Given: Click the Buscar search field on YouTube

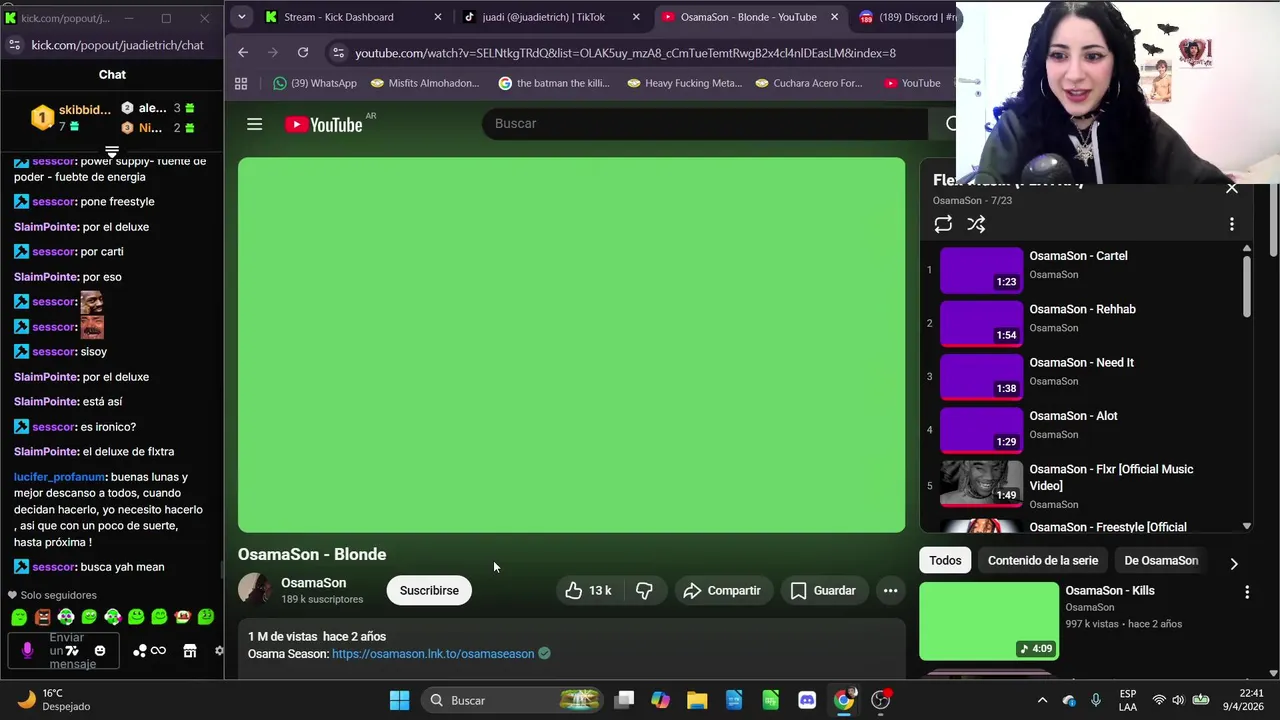Looking at the screenshot, I should coord(705,124).
